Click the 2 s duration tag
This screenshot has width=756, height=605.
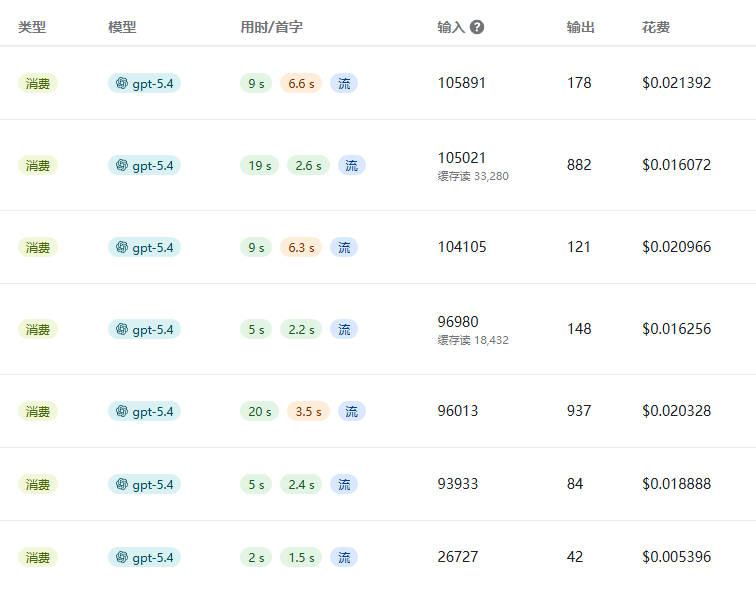coord(256,557)
